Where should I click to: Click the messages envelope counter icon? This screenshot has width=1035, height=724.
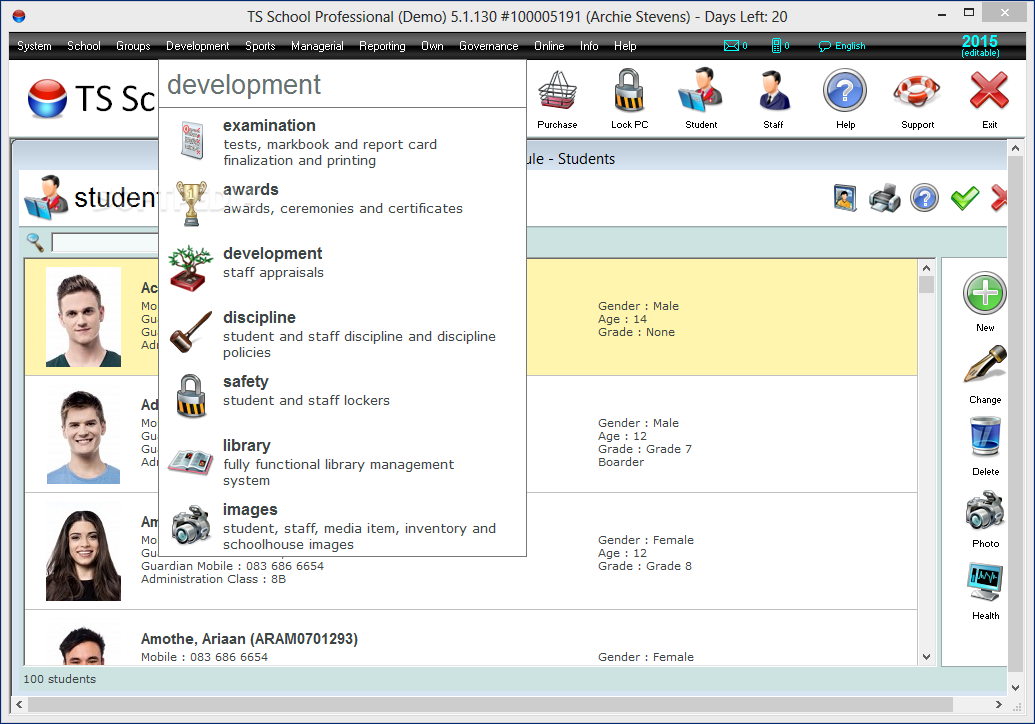(x=735, y=46)
